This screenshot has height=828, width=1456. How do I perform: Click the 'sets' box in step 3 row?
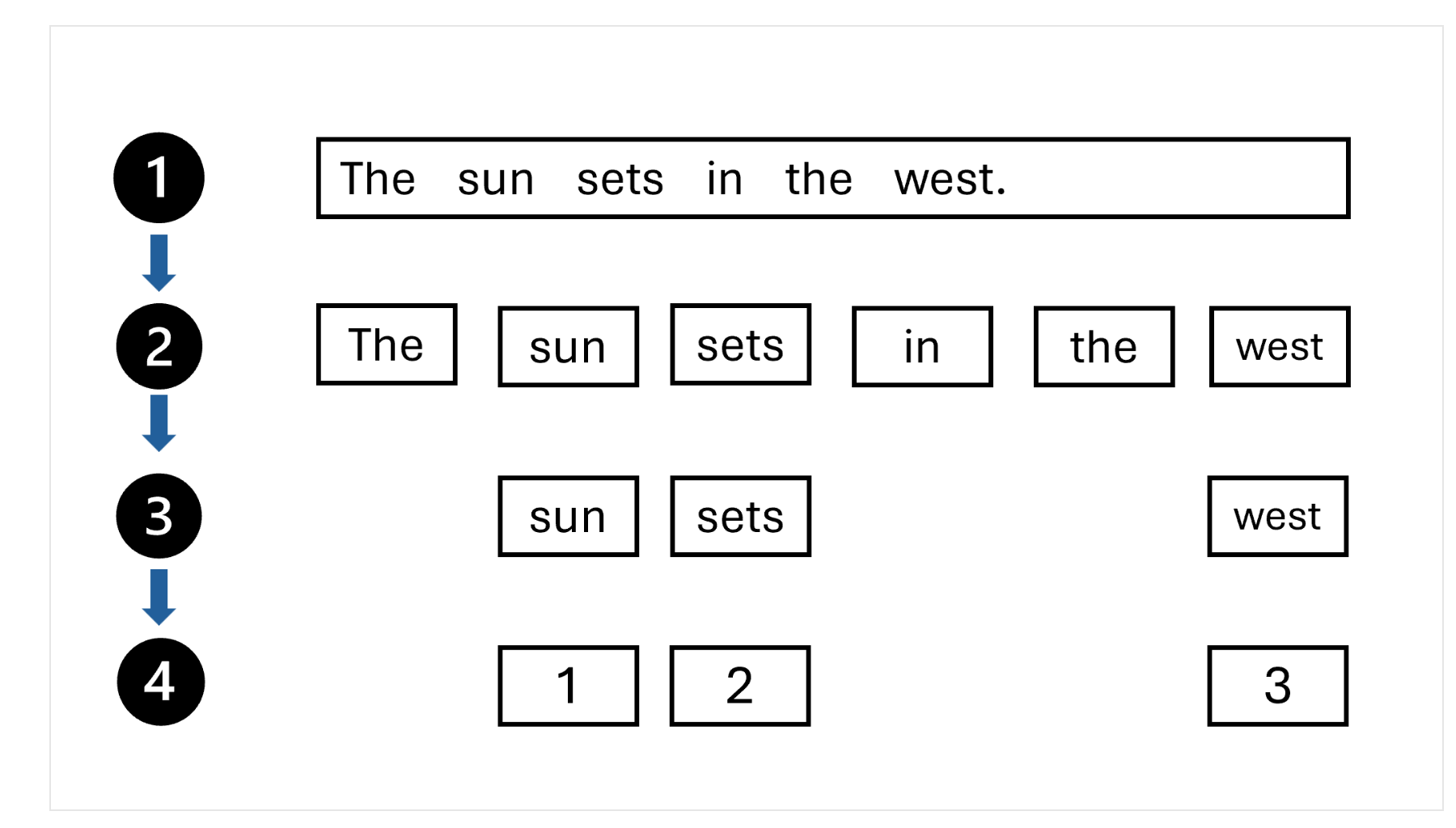(x=740, y=516)
